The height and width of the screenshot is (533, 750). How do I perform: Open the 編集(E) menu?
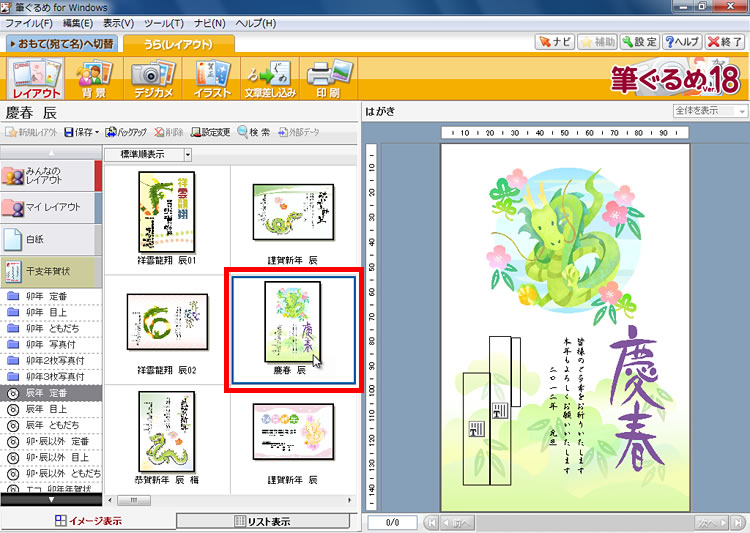click(78, 23)
